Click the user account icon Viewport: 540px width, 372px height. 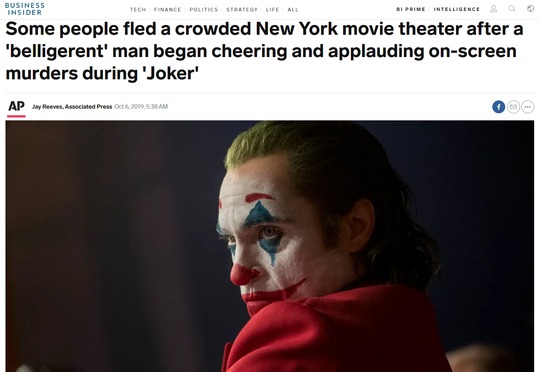(x=494, y=9)
